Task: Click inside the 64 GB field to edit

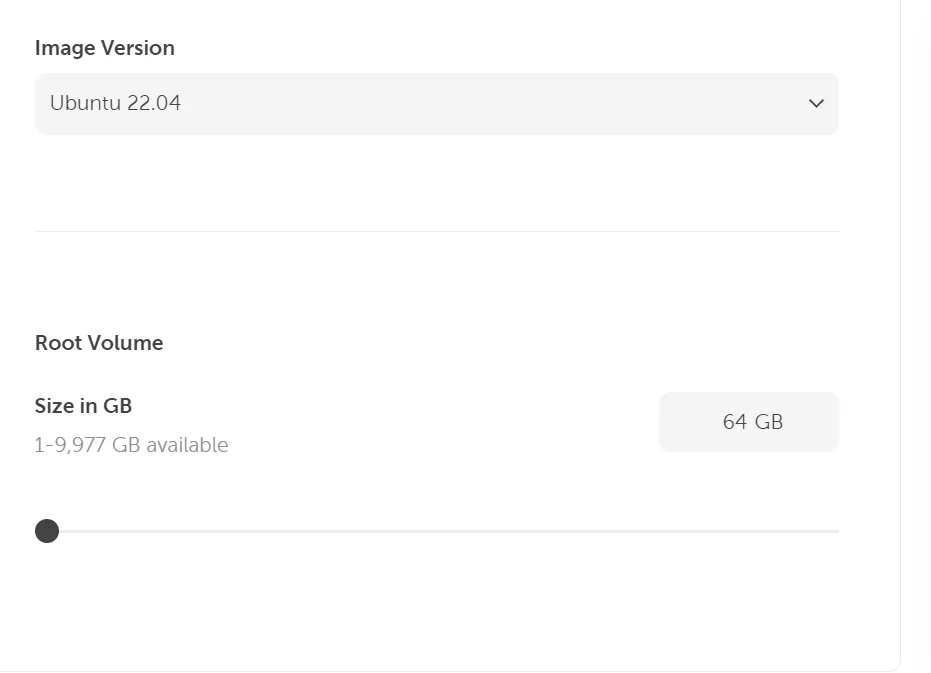Action: [x=748, y=421]
